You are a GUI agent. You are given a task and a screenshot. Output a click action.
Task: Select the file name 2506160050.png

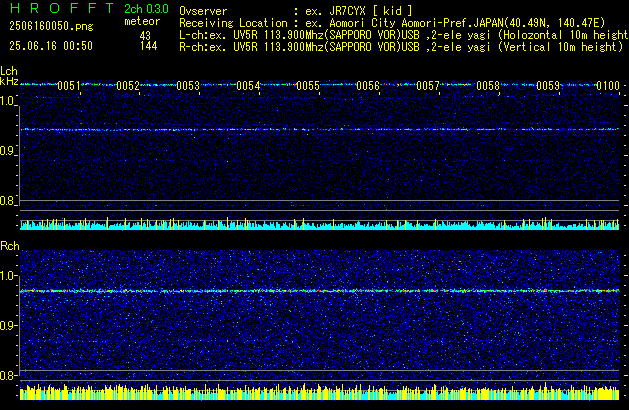(51, 26)
